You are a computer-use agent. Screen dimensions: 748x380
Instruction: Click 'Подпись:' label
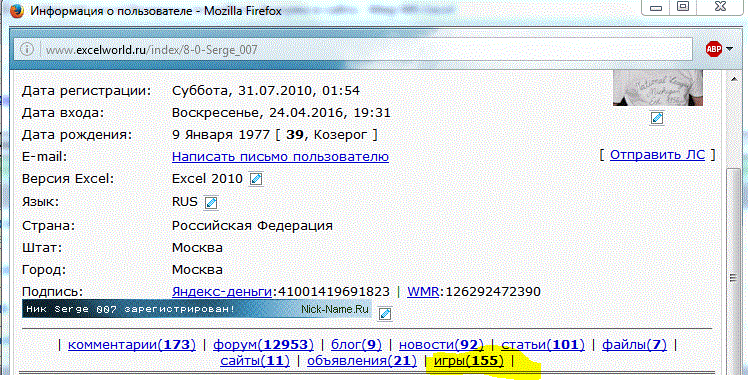pos(52,291)
